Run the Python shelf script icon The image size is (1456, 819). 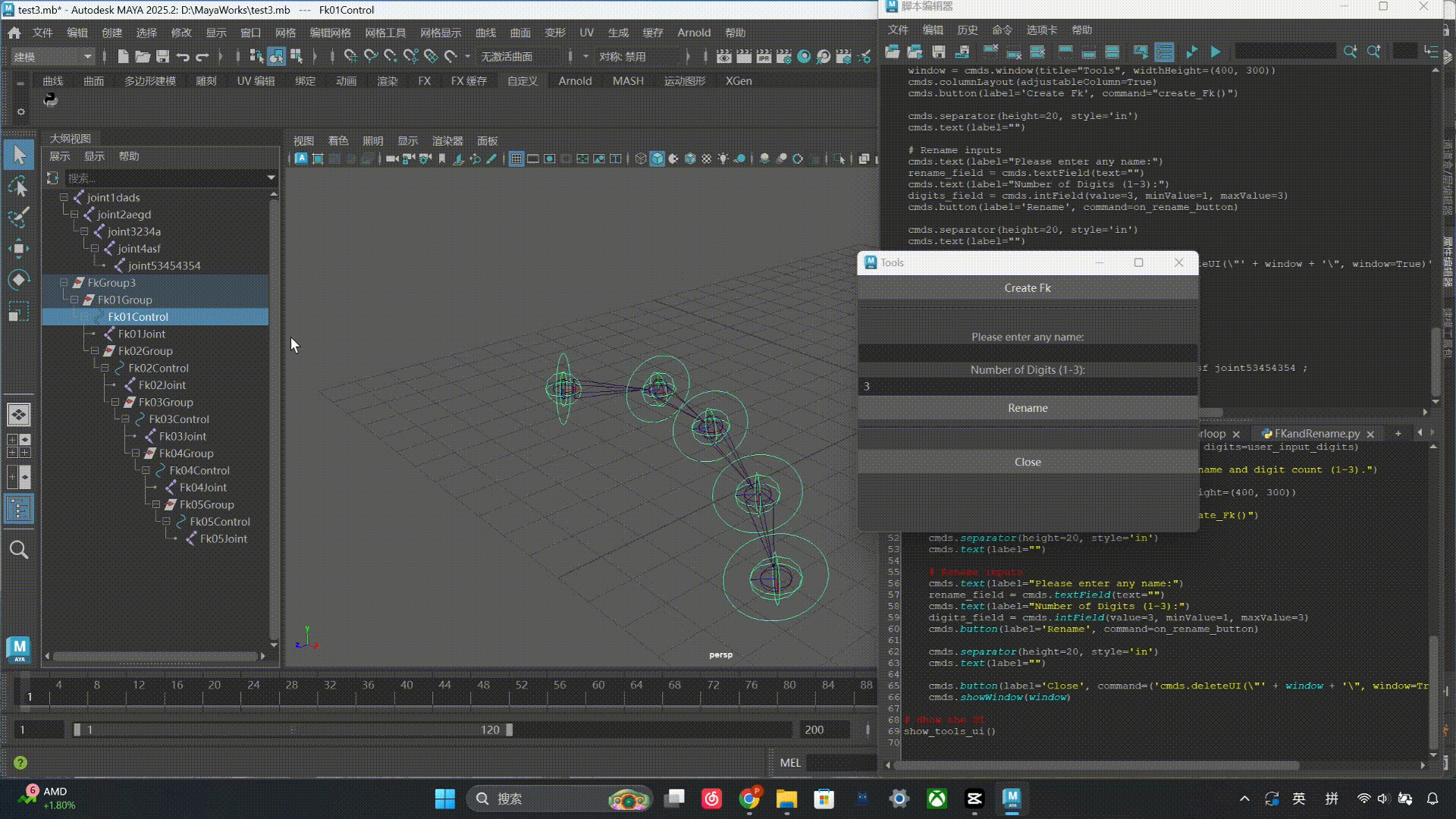click(x=50, y=99)
